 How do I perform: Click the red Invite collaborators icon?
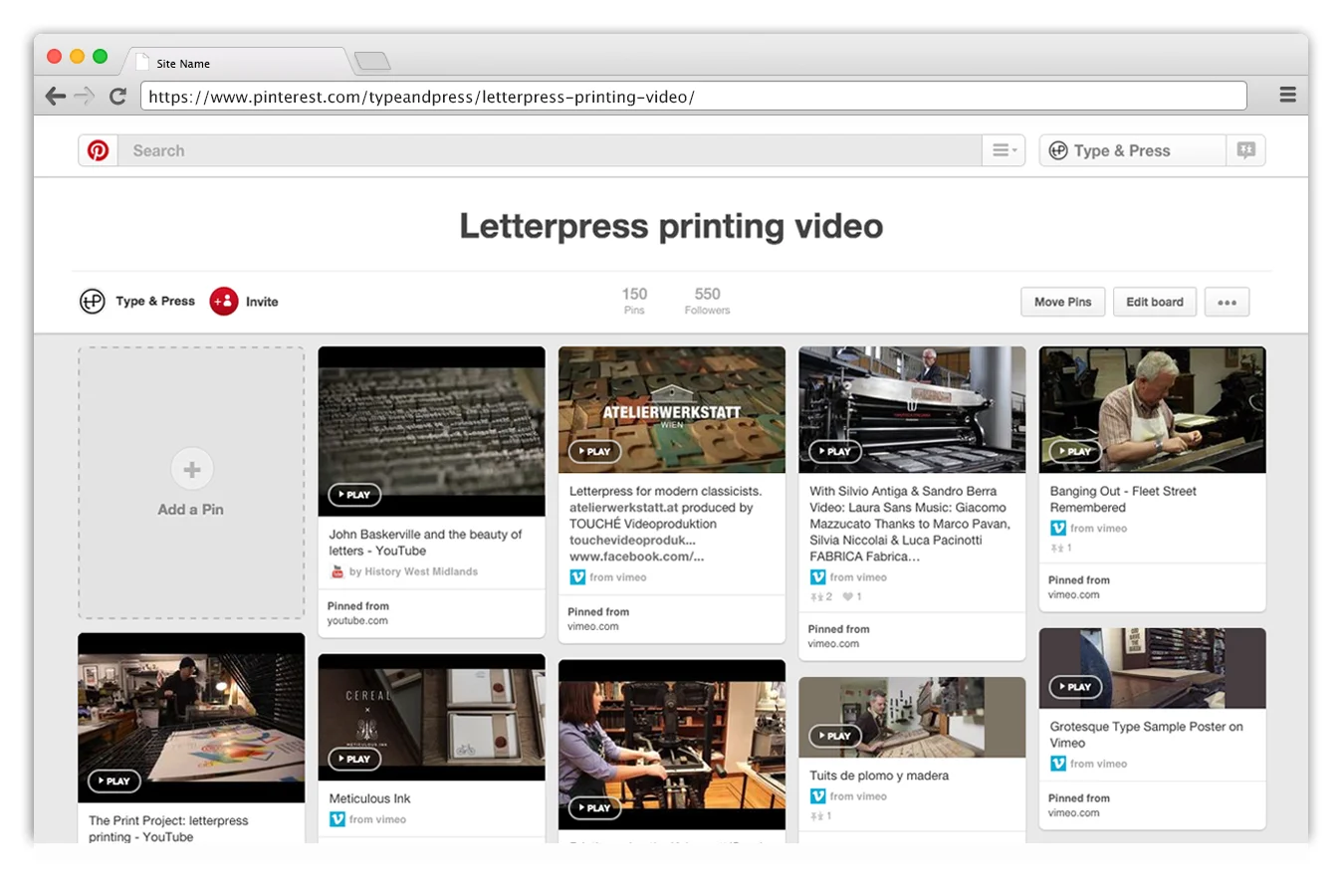pos(224,301)
